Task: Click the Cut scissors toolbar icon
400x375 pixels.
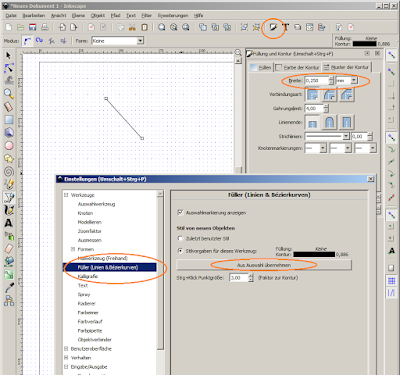Action: point(132,27)
